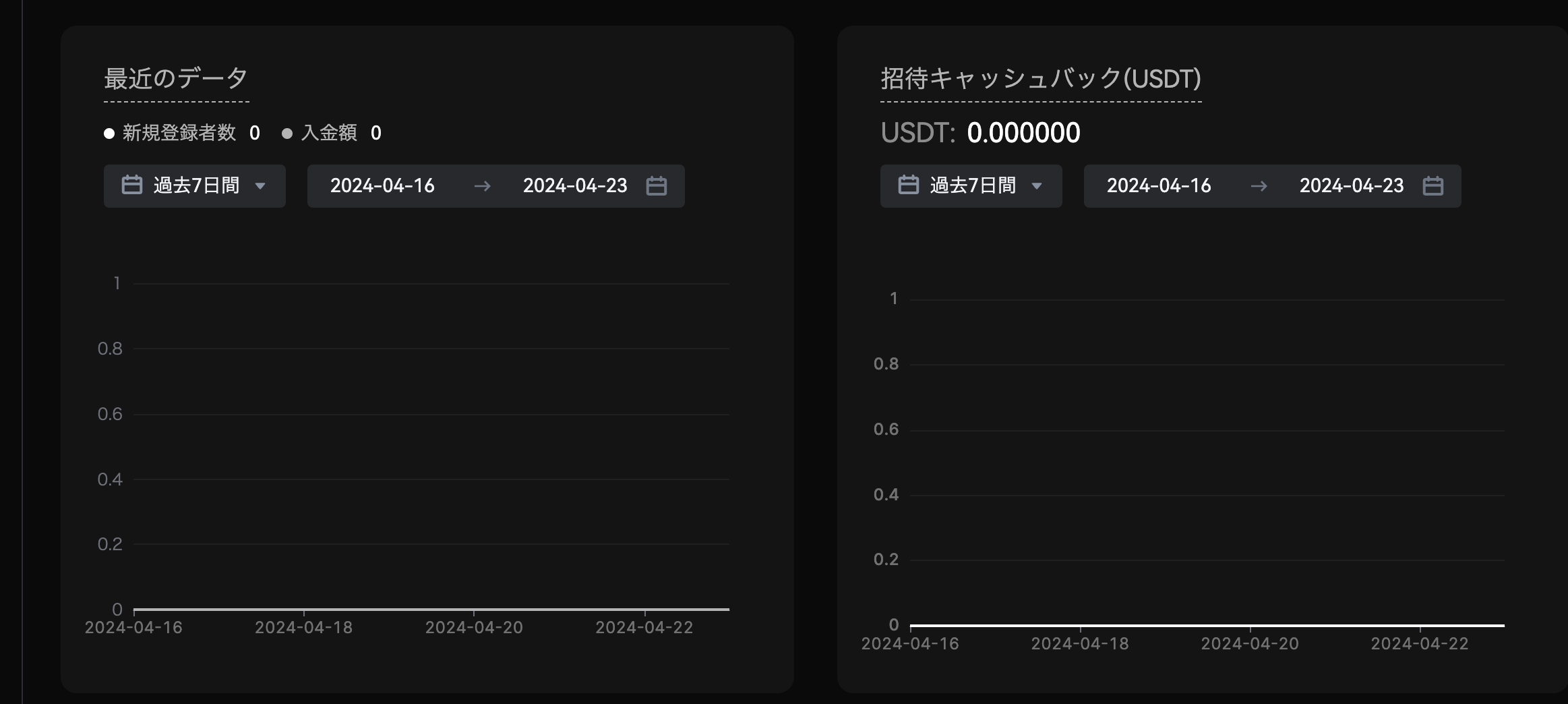
Task: Click the USDT 0.000000 amount value
Action: (x=1023, y=133)
